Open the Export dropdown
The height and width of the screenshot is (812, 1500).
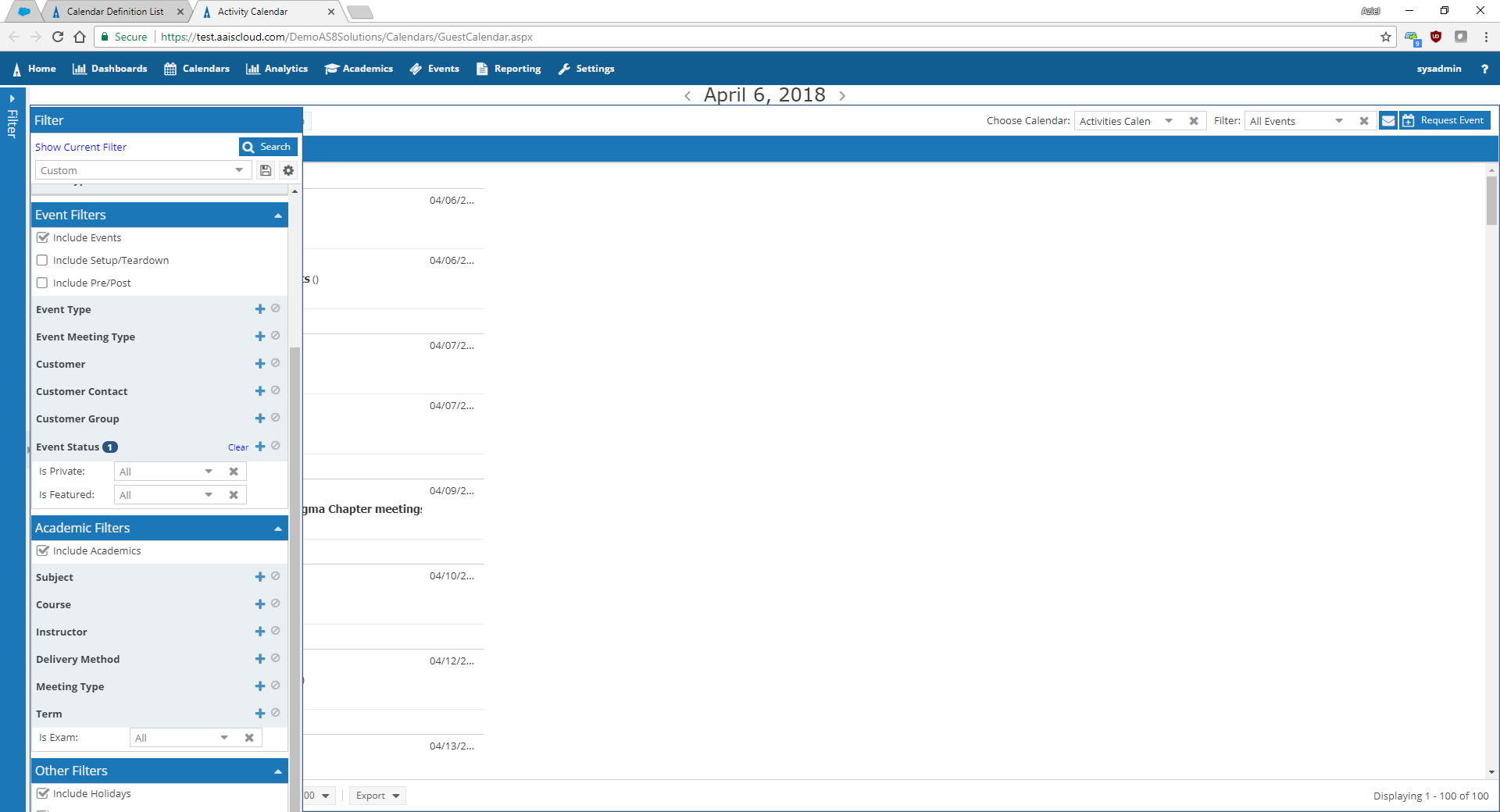coord(377,796)
